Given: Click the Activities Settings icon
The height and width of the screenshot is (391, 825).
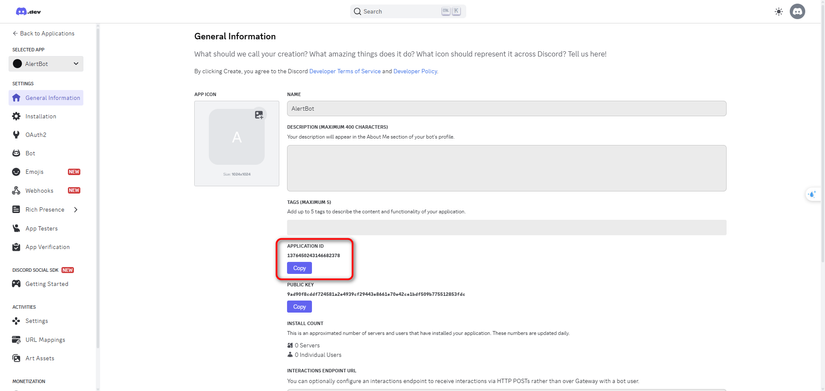Looking at the screenshot, I should coord(16,321).
